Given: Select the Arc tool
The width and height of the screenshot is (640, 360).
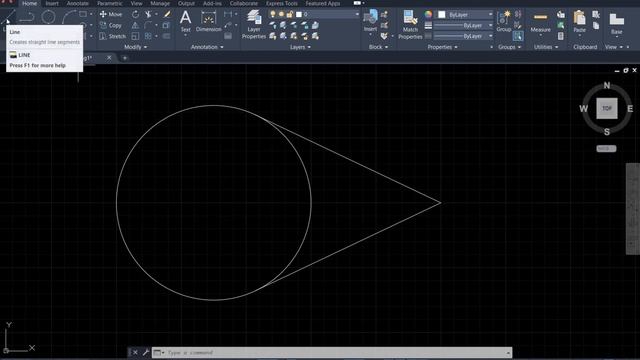Looking at the screenshot, I should (69, 17).
